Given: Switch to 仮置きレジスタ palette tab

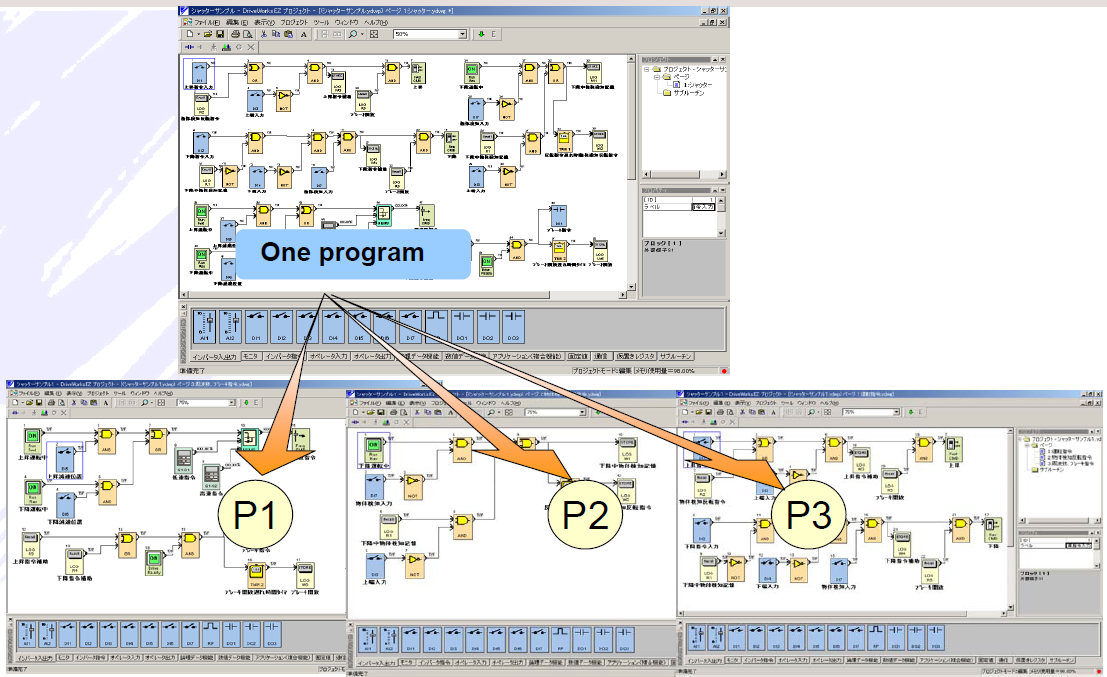Looking at the screenshot, I should (635, 357).
